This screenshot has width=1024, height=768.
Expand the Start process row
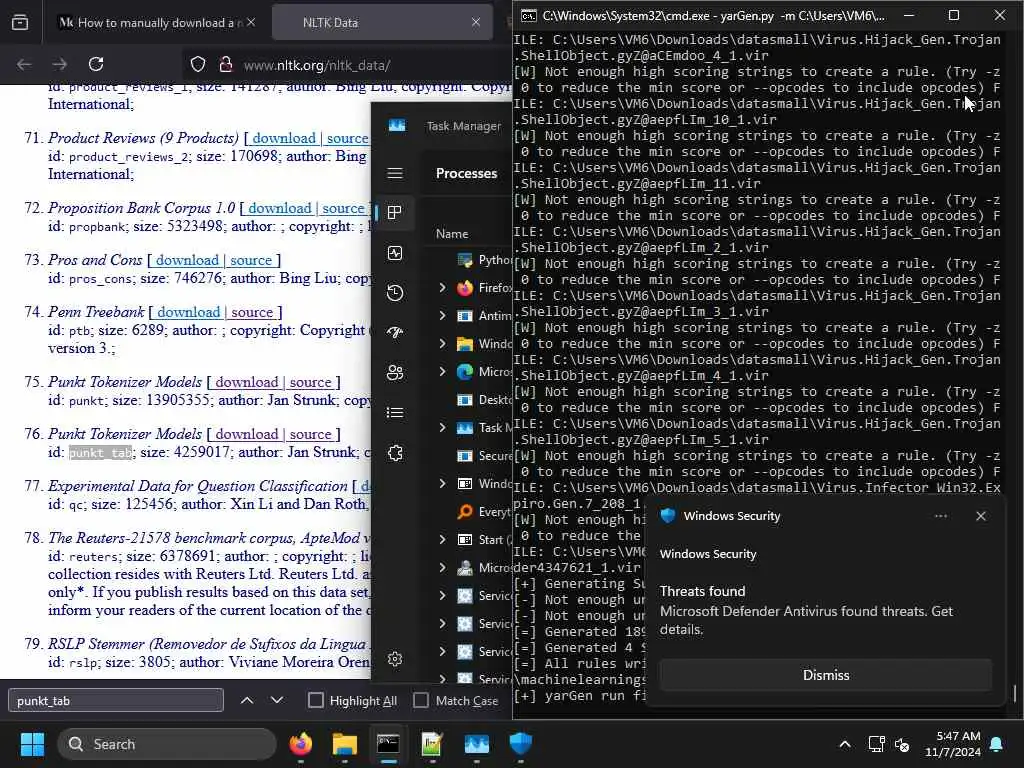[443, 539]
